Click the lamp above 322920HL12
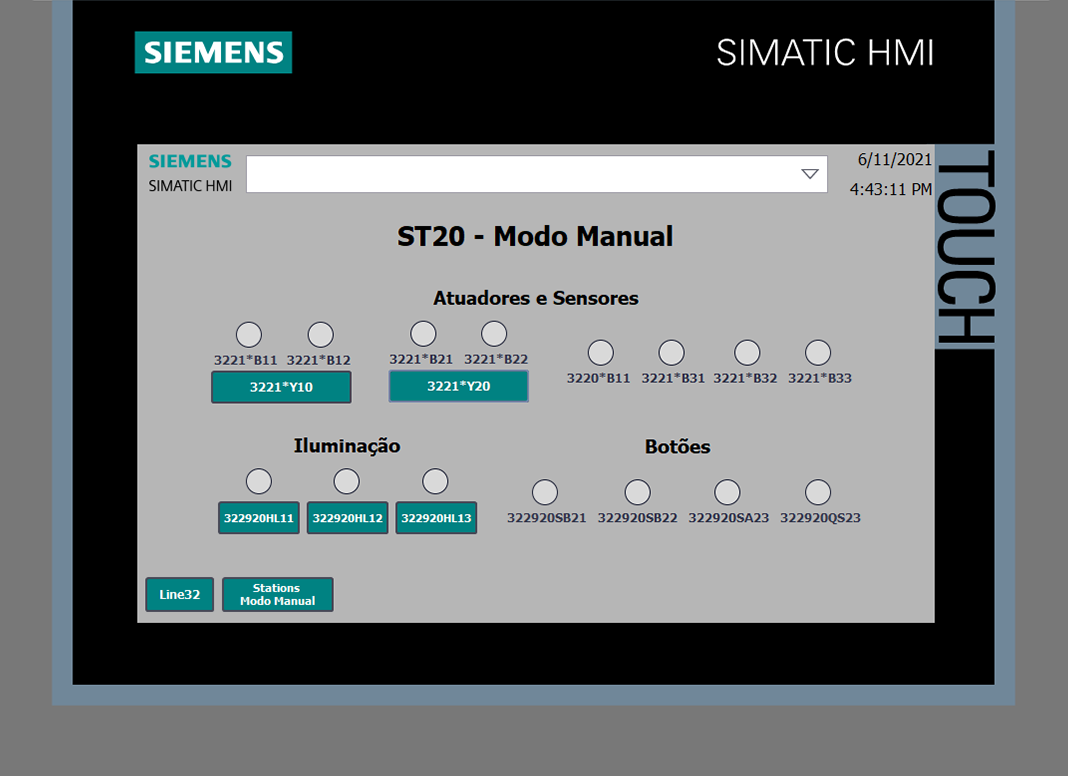The width and height of the screenshot is (1068, 776). [347, 481]
